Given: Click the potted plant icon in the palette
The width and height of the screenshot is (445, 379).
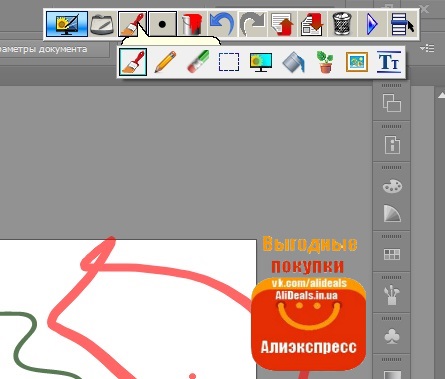Looking at the screenshot, I should tap(325, 62).
